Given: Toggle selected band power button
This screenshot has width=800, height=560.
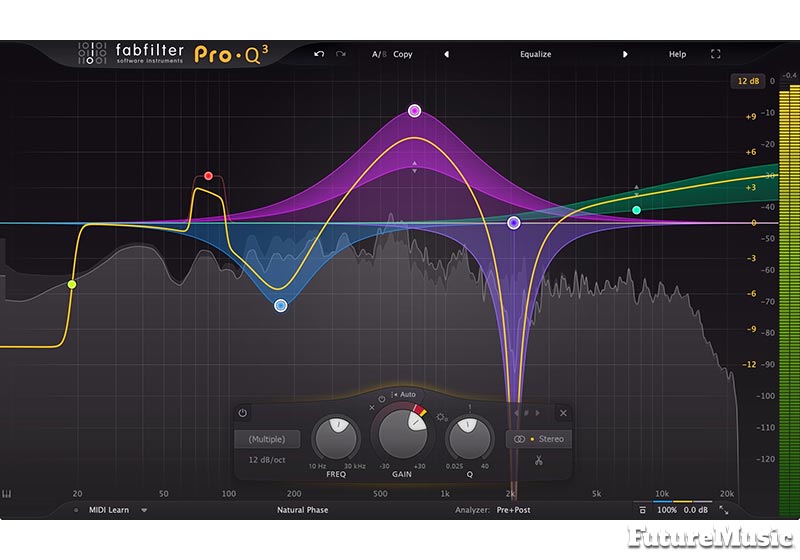Looking at the screenshot, I should click(243, 413).
